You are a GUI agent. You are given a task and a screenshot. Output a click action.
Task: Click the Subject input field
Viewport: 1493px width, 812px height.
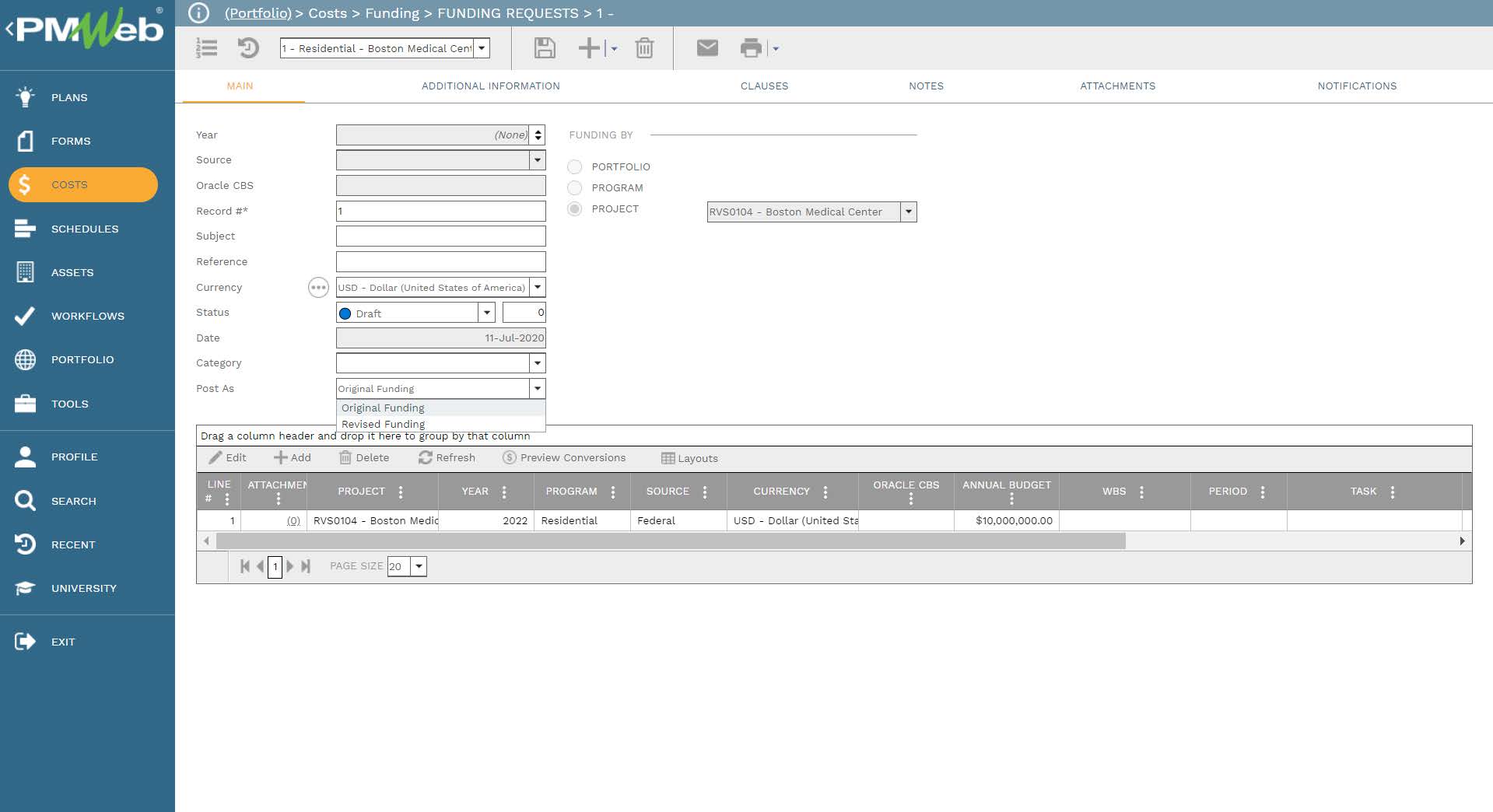click(440, 236)
